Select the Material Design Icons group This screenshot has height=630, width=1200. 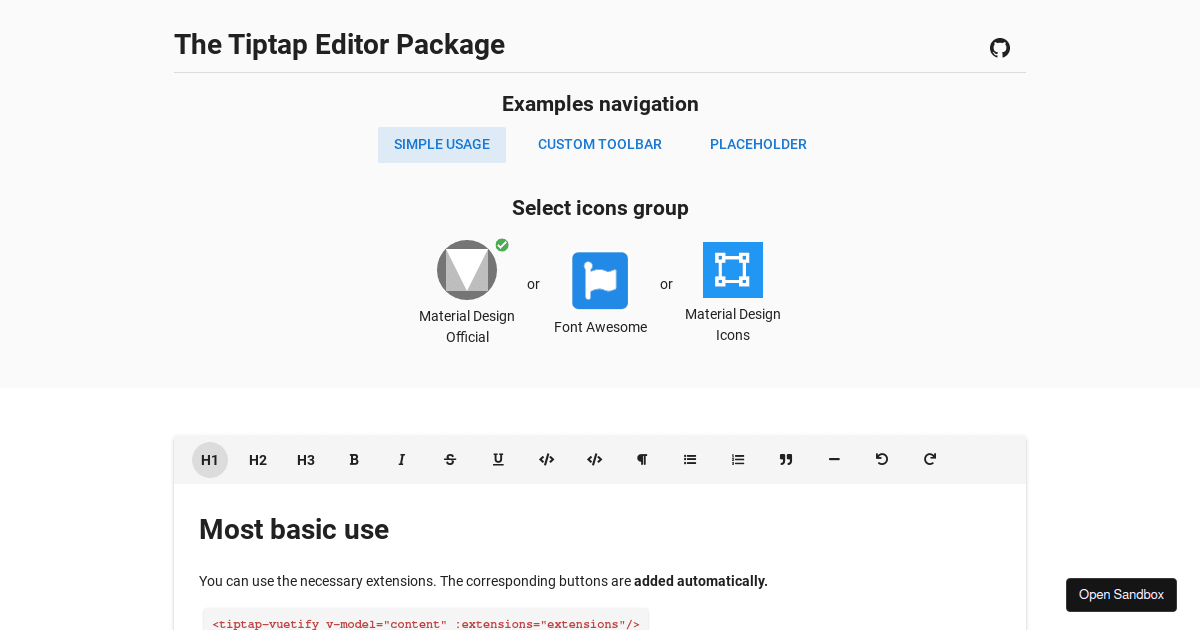click(733, 269)
